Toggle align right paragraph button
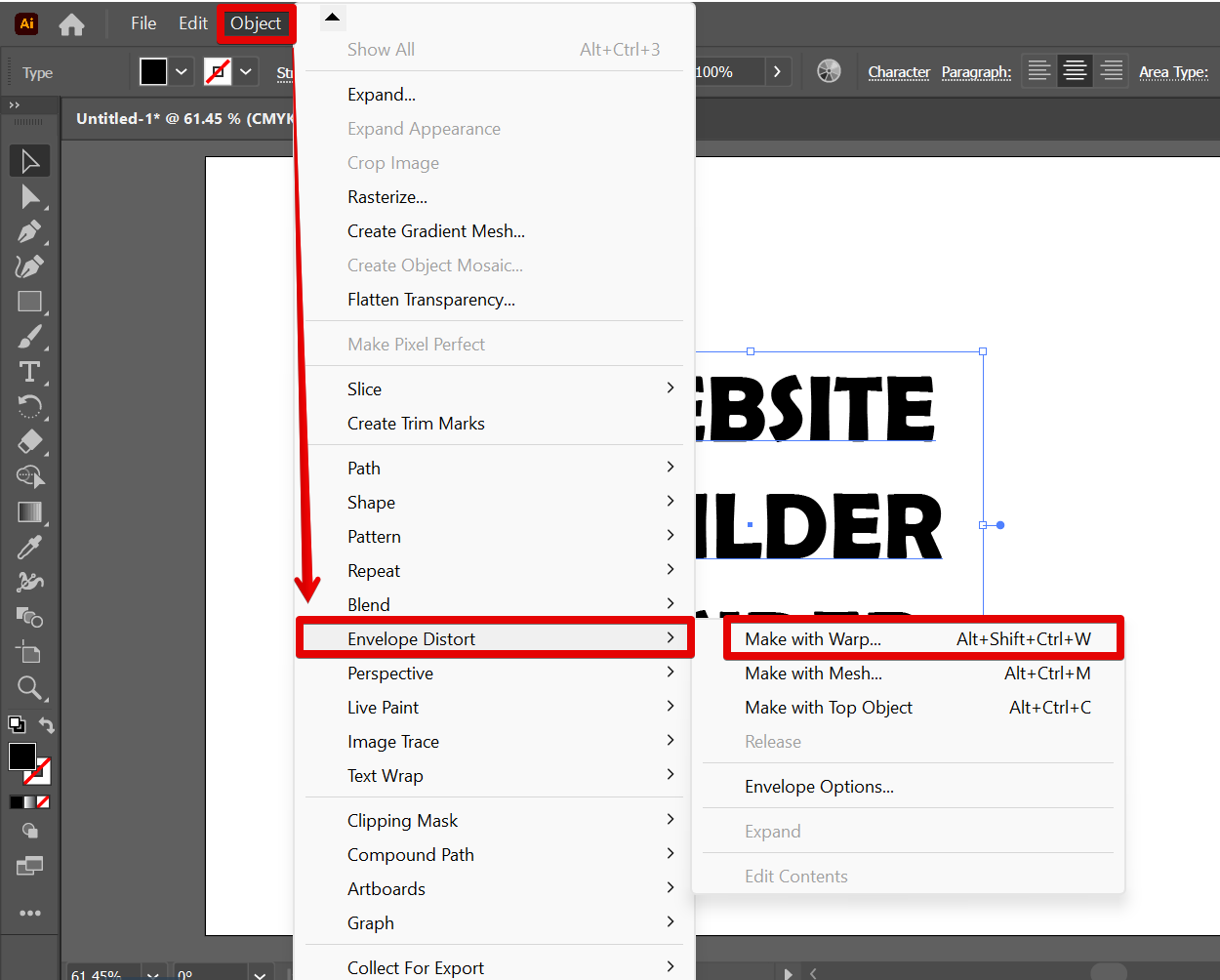The width and height of the screenshot is (1220, 980). click(1111, 71)
